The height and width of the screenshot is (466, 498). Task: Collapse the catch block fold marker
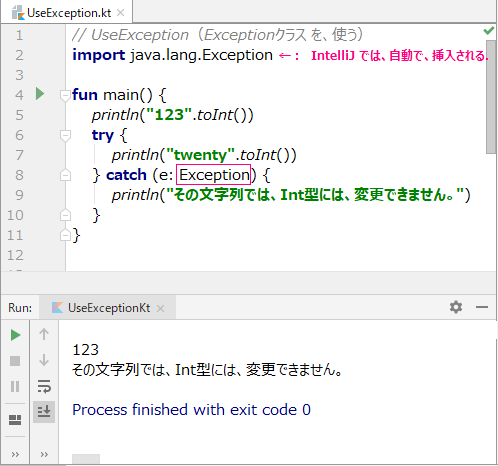coord(65,175)
